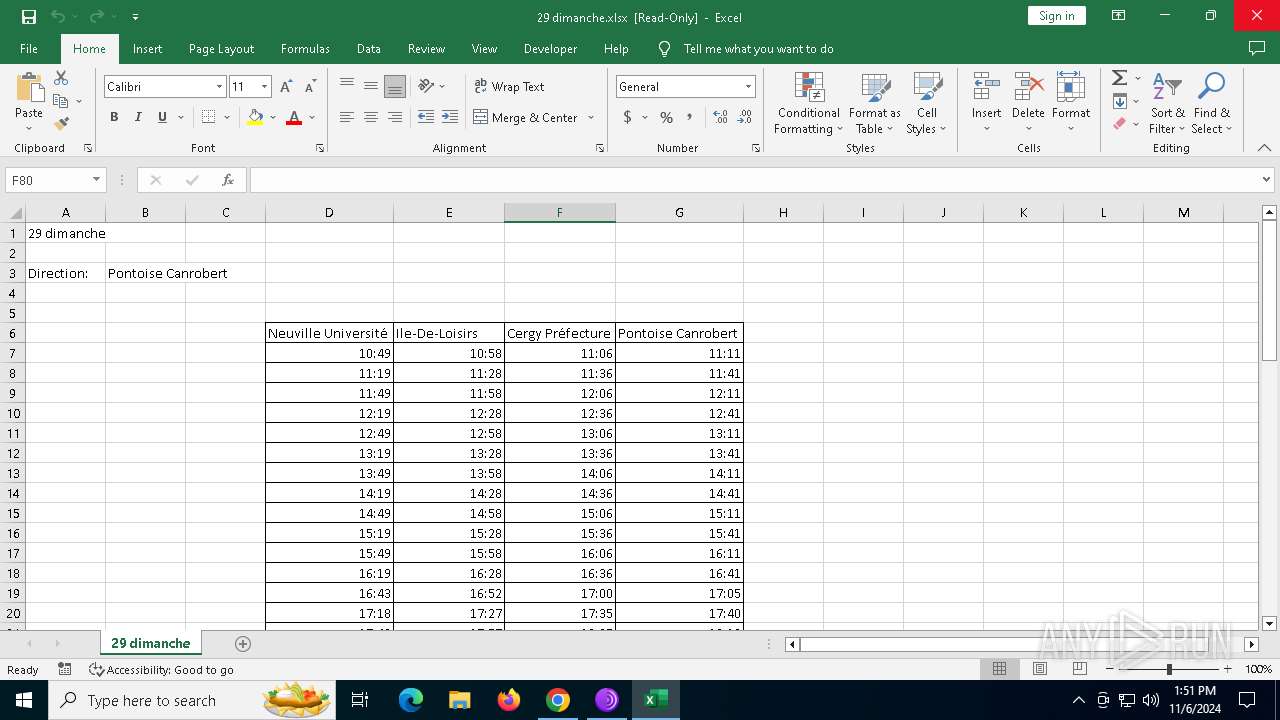Switch to the Data tab
The image size is (1280, 720).
pos(369,48)
